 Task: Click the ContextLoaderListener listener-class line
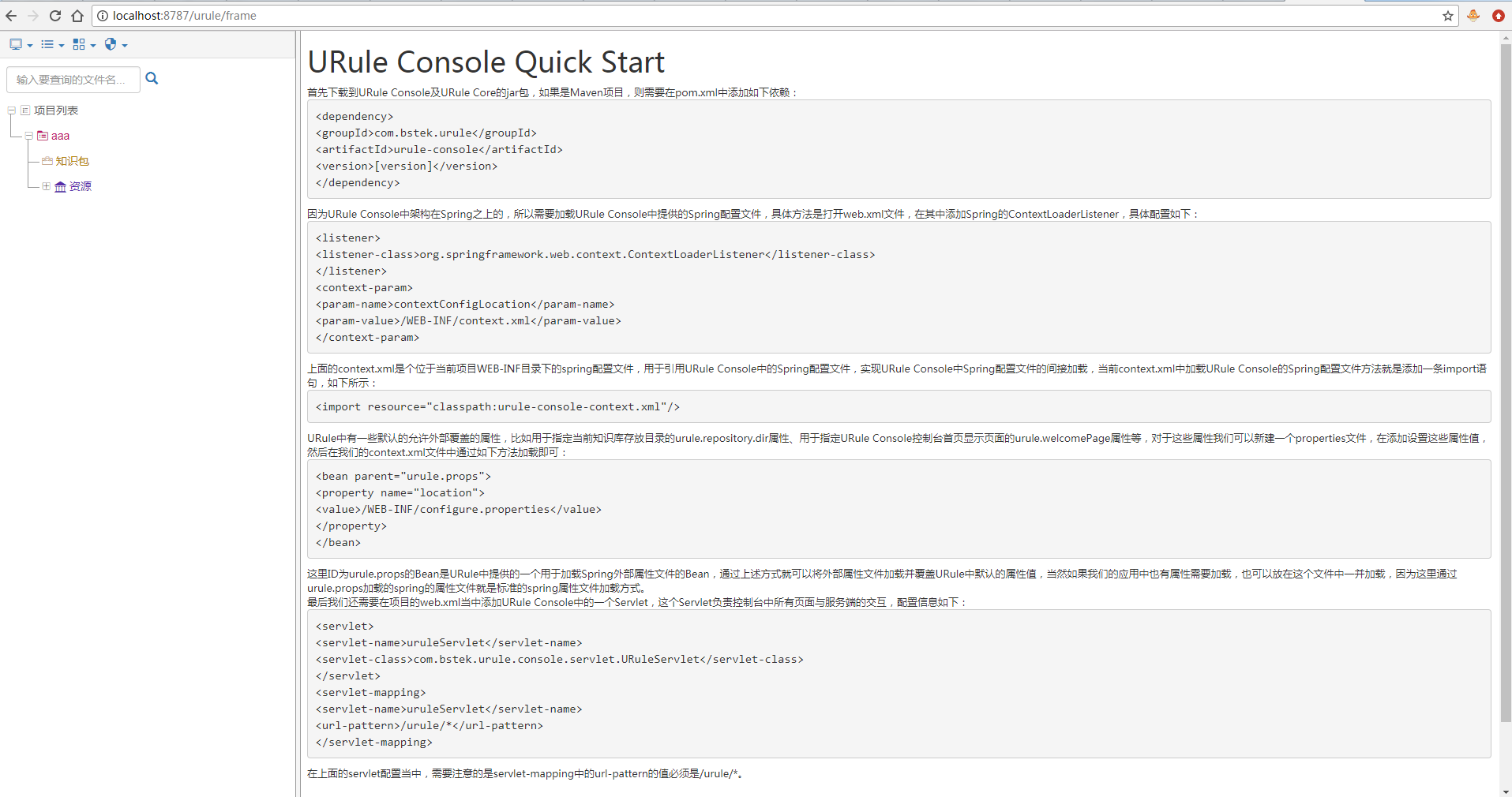click(595, 254)
